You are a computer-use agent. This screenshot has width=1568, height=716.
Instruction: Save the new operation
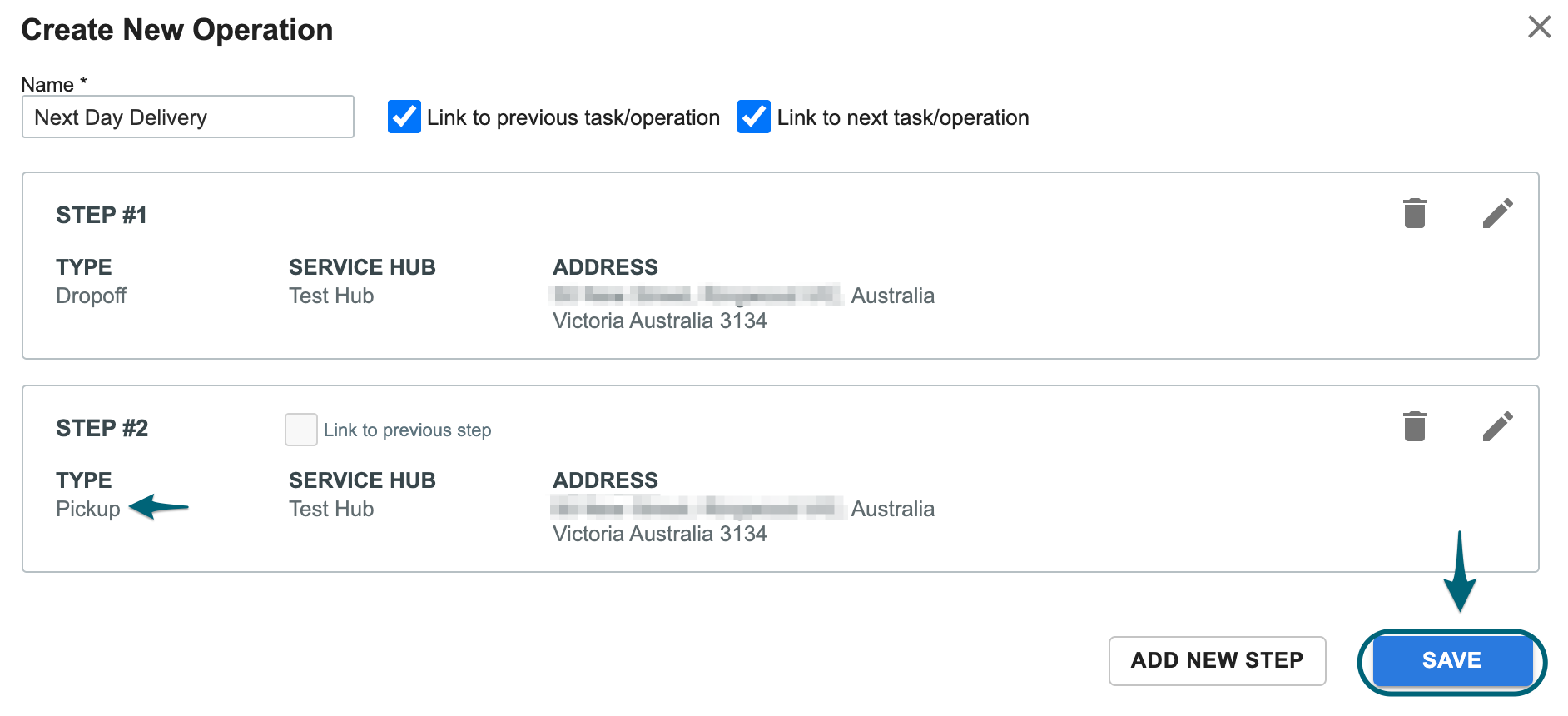tap(1452, 661)
